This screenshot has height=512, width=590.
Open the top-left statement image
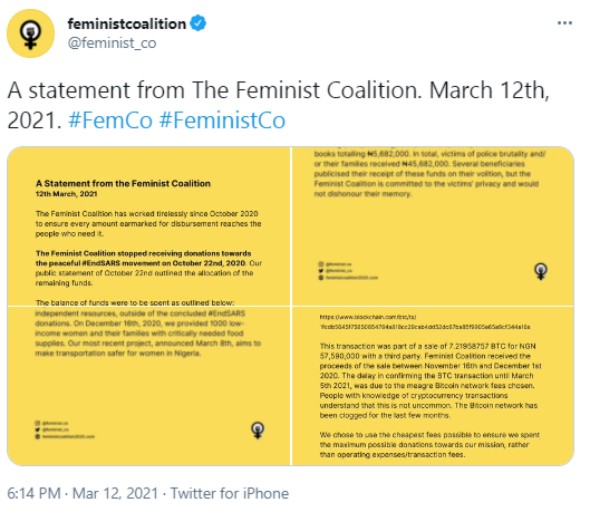[149, 226]
